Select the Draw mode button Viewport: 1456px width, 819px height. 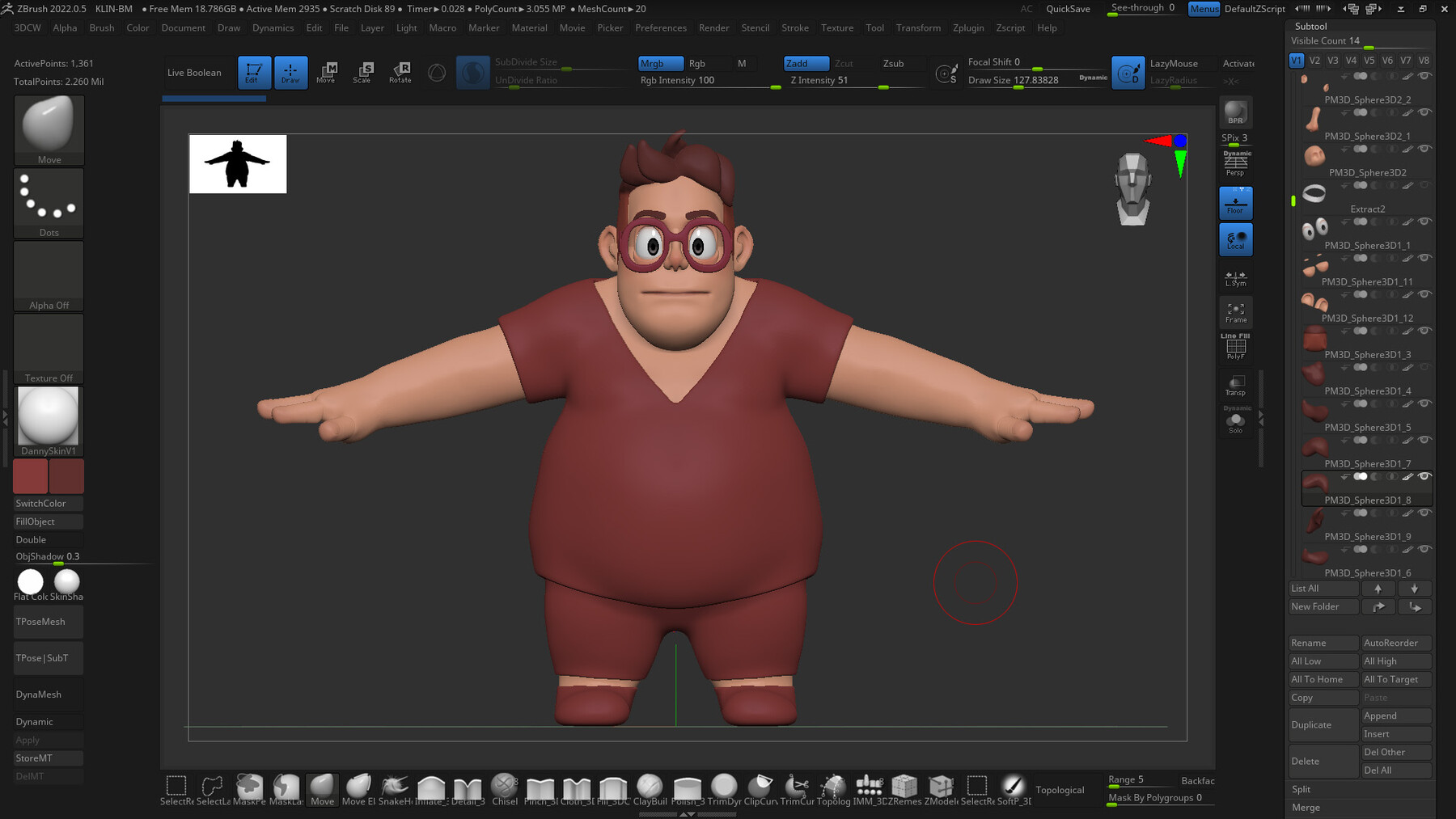coord(290,73)
